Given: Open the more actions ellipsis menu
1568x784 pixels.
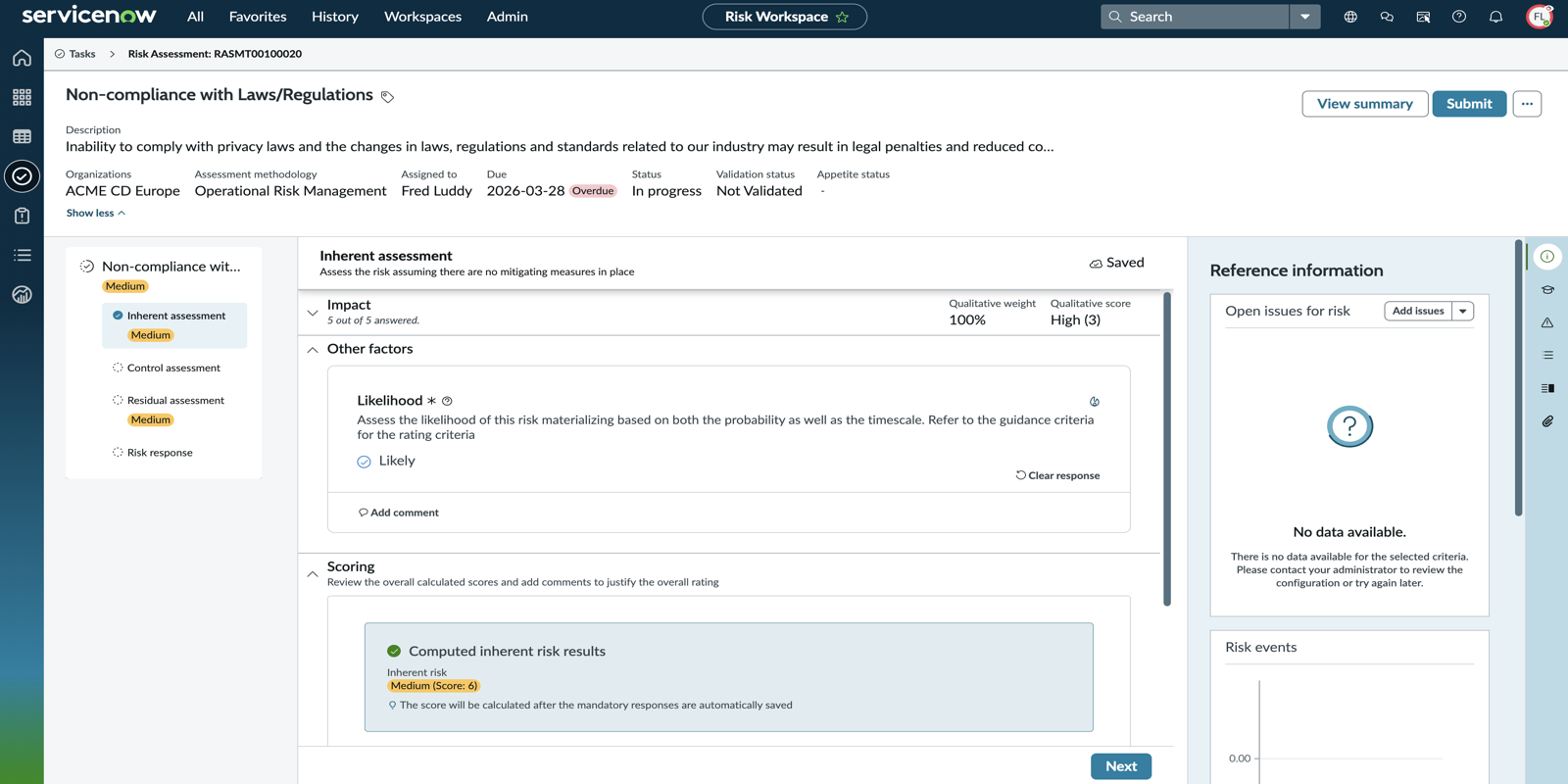Looking at the screenshot, I should (x=1527, y=104).
